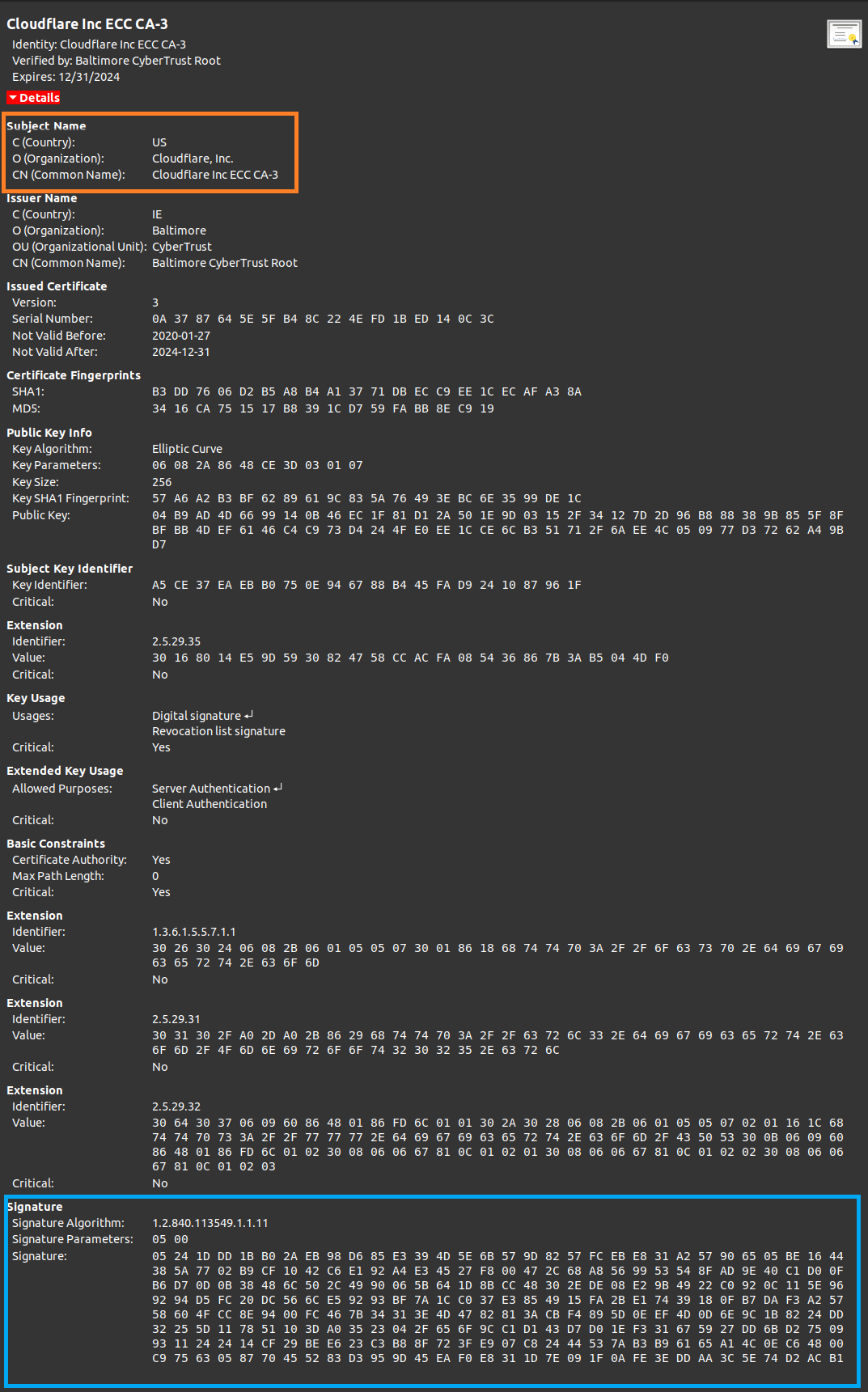Viewport: 868px width, 1392px height.
Task: Click the Elliptic Curve key algorithm value
Action: click(187, 449)
